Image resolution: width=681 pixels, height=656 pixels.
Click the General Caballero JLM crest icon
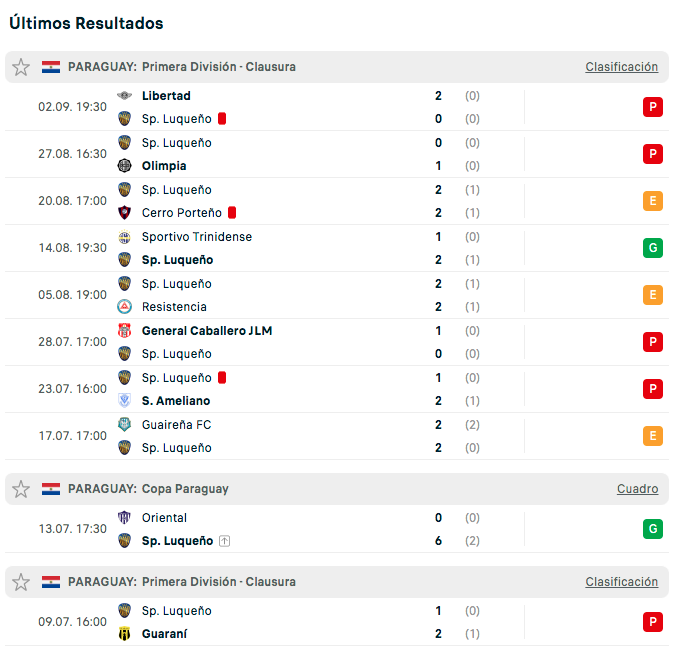click(x=125, y=331)
